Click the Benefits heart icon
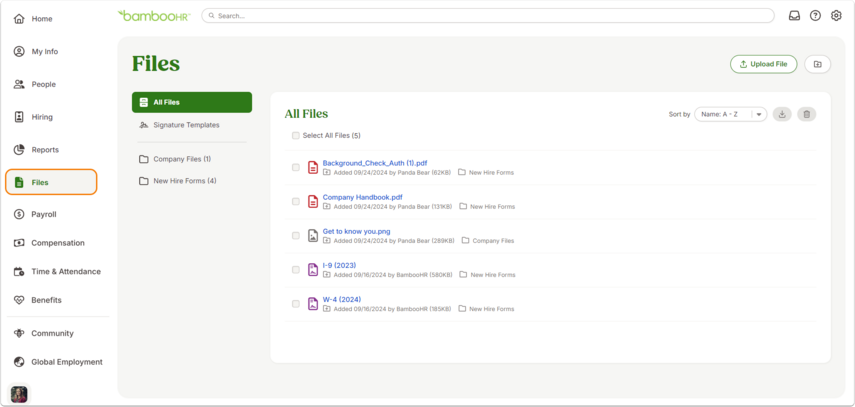The image size is (855, 407). [x=19, y=300]
